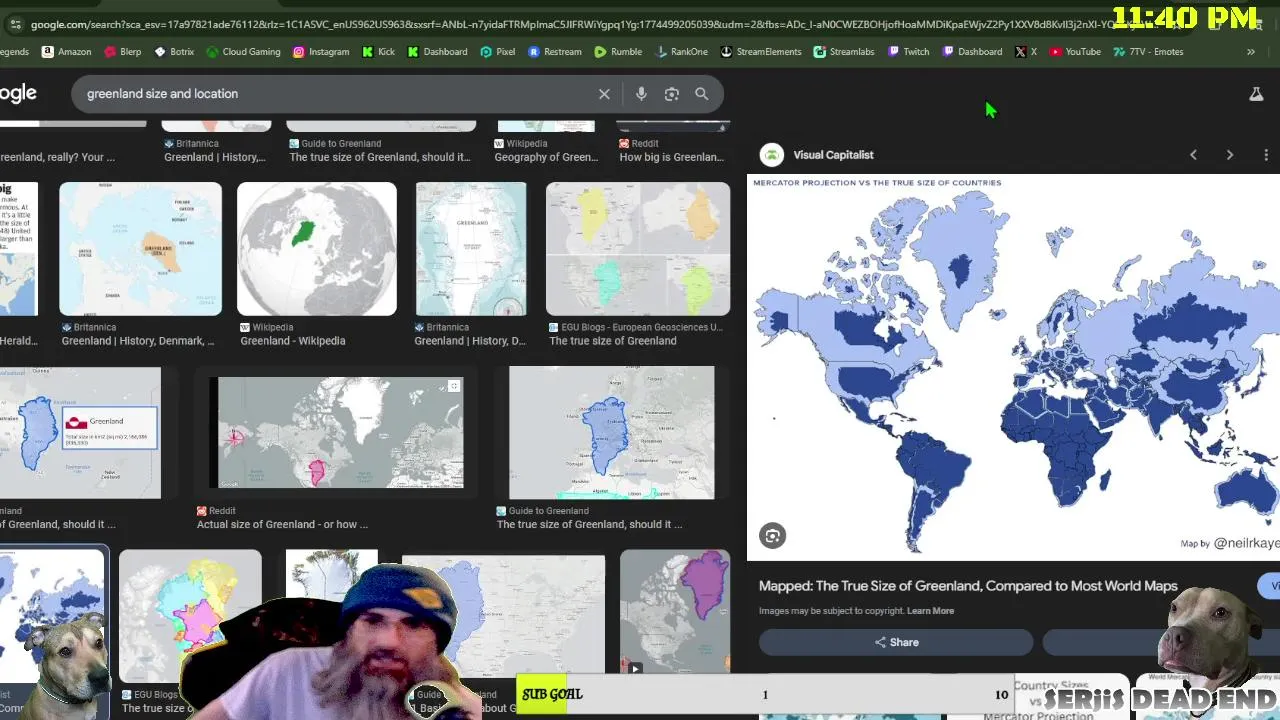Select the EGU Blogs four-panel map thumbnail
Screen dimensions: 1280x720
coord(638,249)
